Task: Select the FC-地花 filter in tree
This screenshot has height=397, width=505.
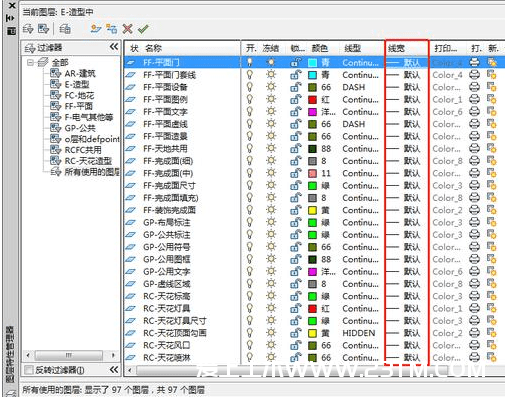Action: 79,95
